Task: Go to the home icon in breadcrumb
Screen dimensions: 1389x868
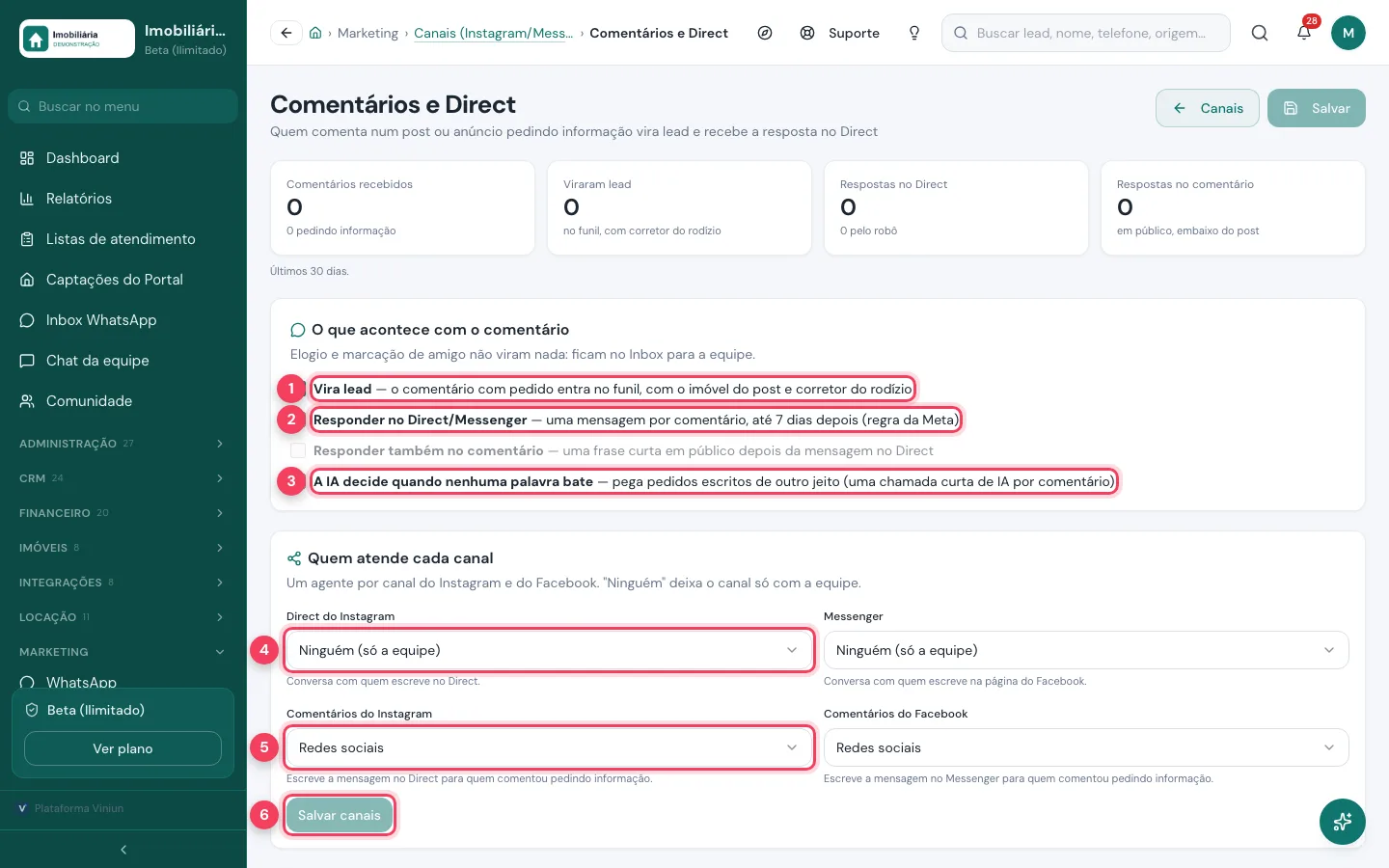Action: coord(315,33)
